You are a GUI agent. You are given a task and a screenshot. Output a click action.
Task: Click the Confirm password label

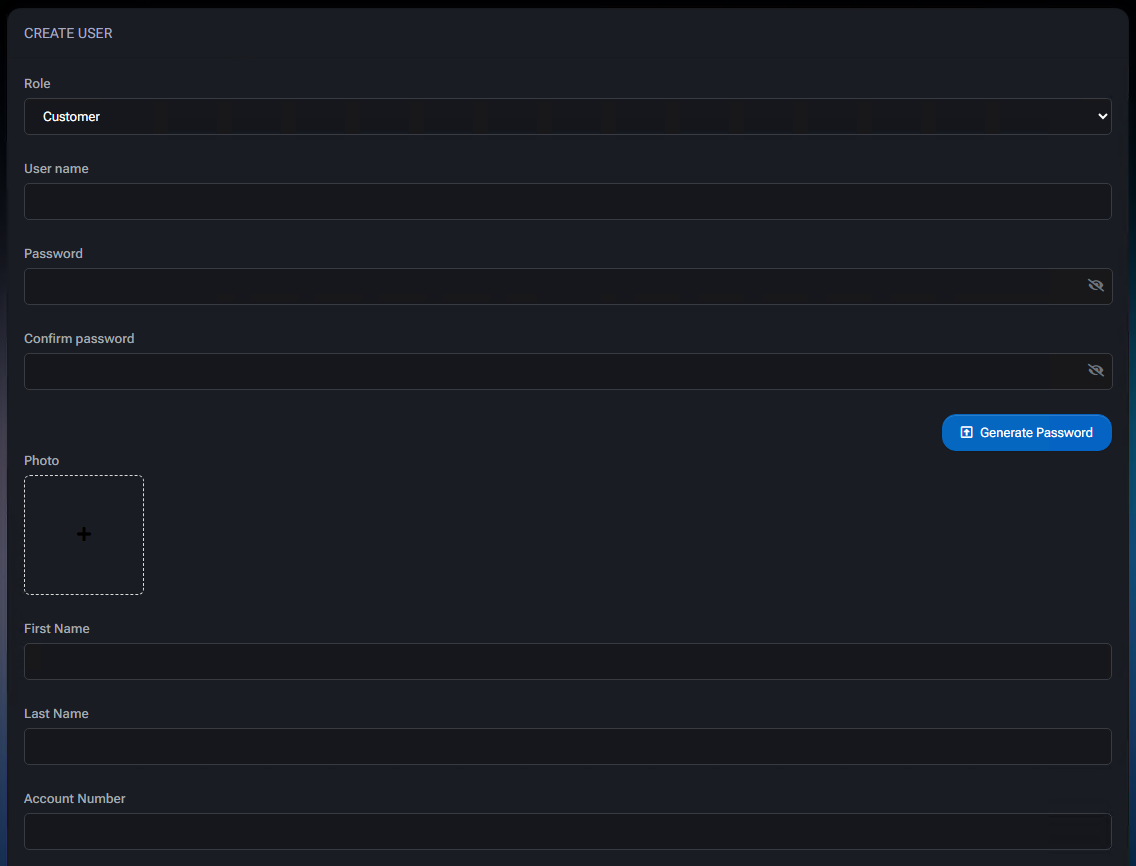pos(79,338)
